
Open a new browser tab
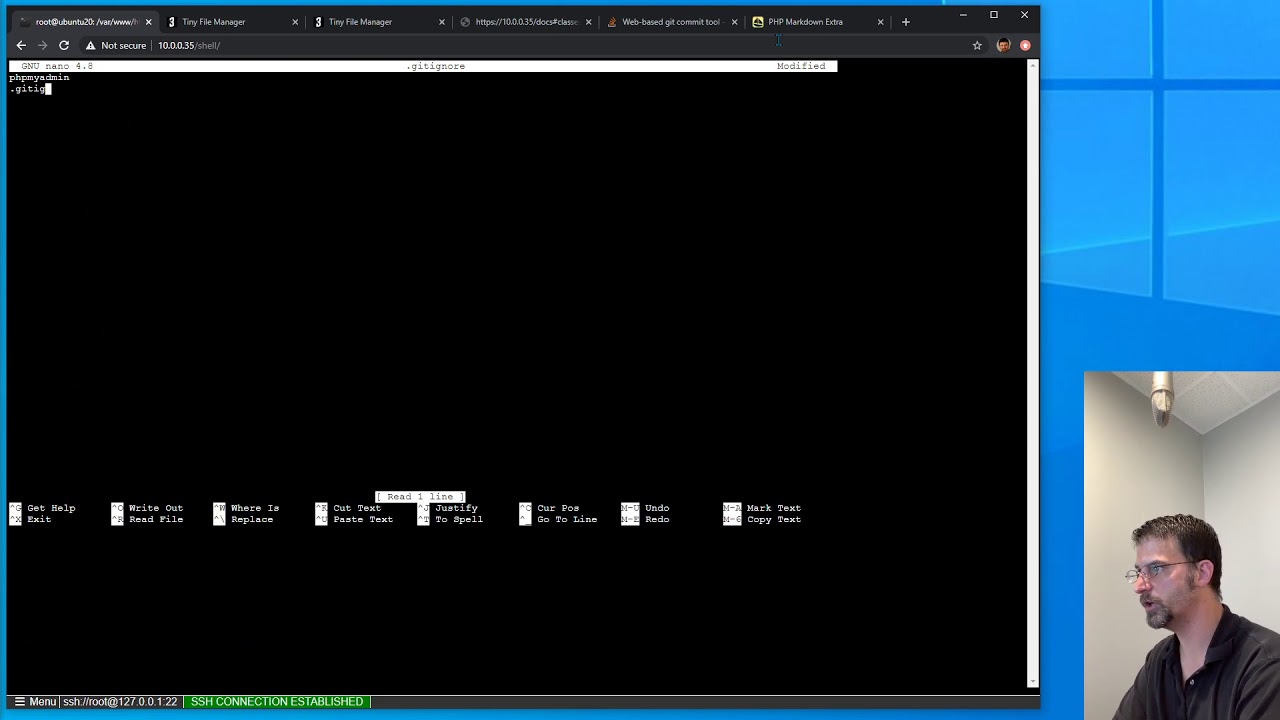(906, 22)
